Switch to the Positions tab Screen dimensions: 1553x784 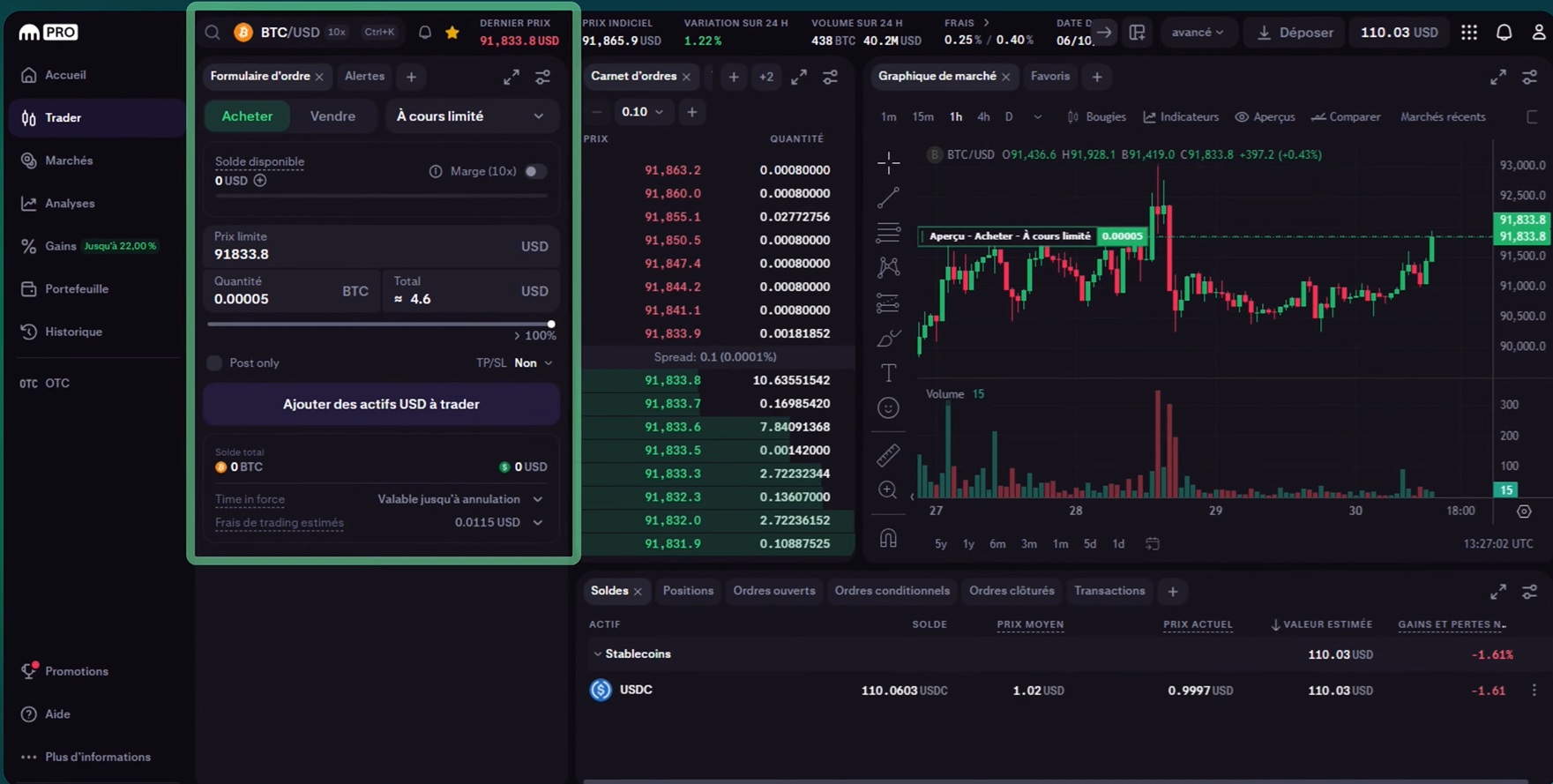(688, 591)
